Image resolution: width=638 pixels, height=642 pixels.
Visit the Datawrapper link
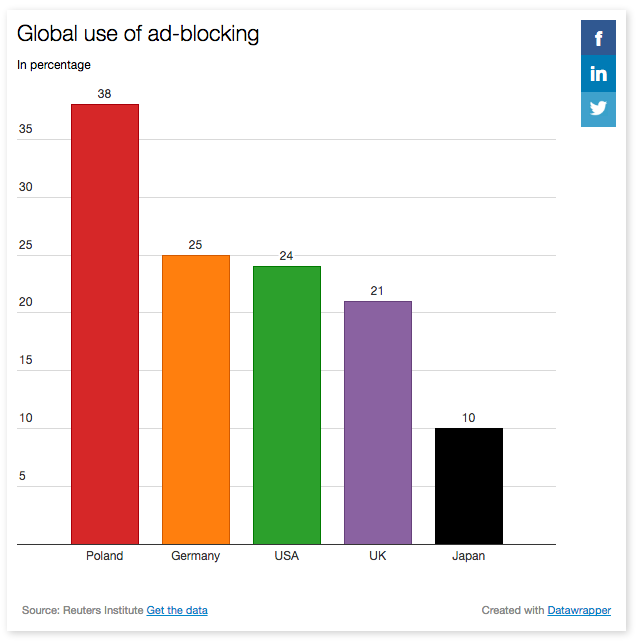tap(579, 610)
